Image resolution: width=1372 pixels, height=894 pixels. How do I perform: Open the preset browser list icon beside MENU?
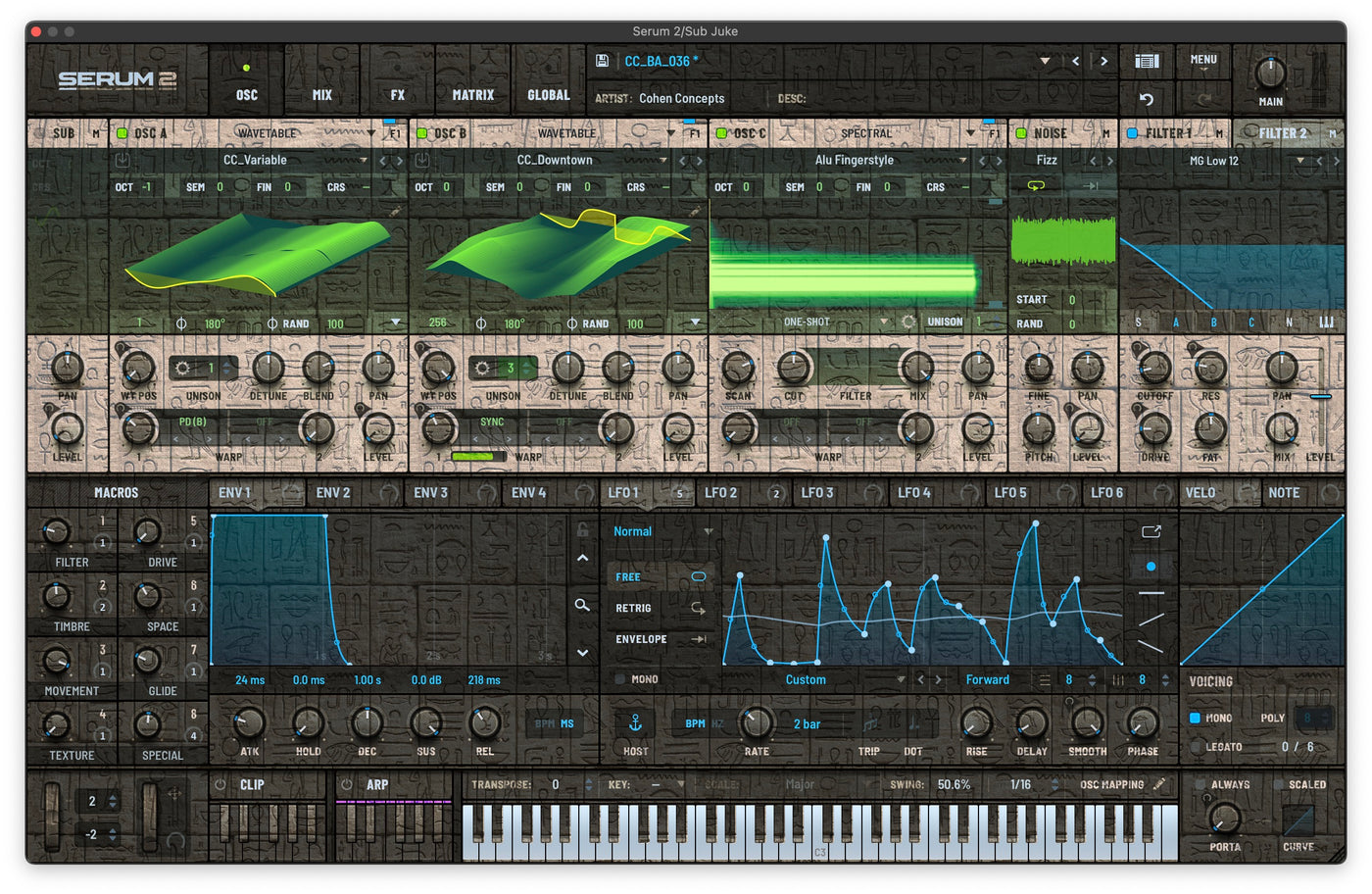tap(1146, 60)
